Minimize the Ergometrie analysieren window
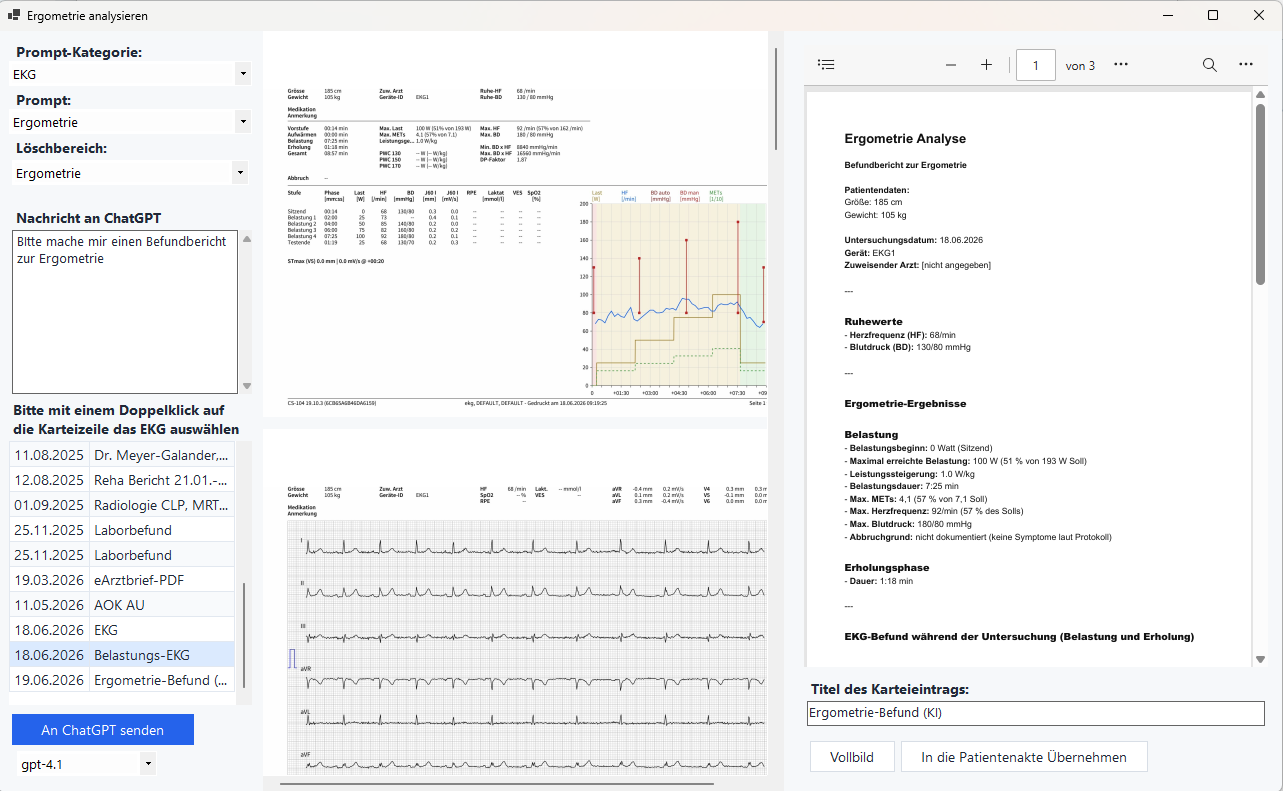Image resolution: width=1283 pixels, height=791 pixels. tap(1167, 15)
